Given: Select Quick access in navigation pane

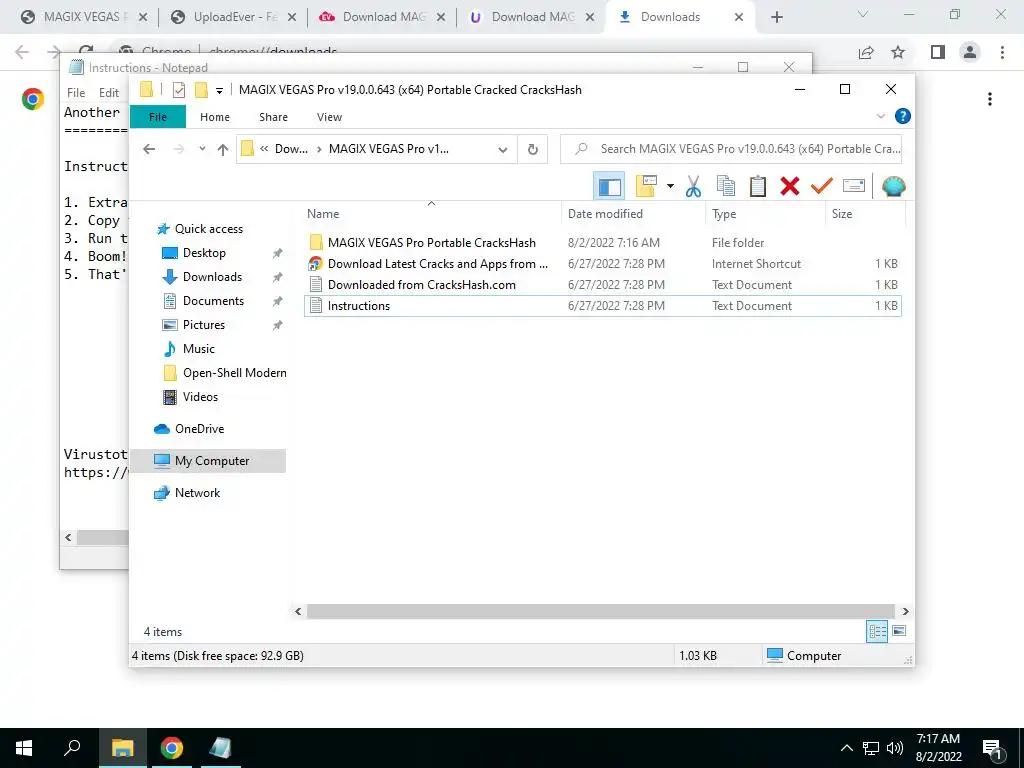Looking at the screenshot, I should [208, 229].
